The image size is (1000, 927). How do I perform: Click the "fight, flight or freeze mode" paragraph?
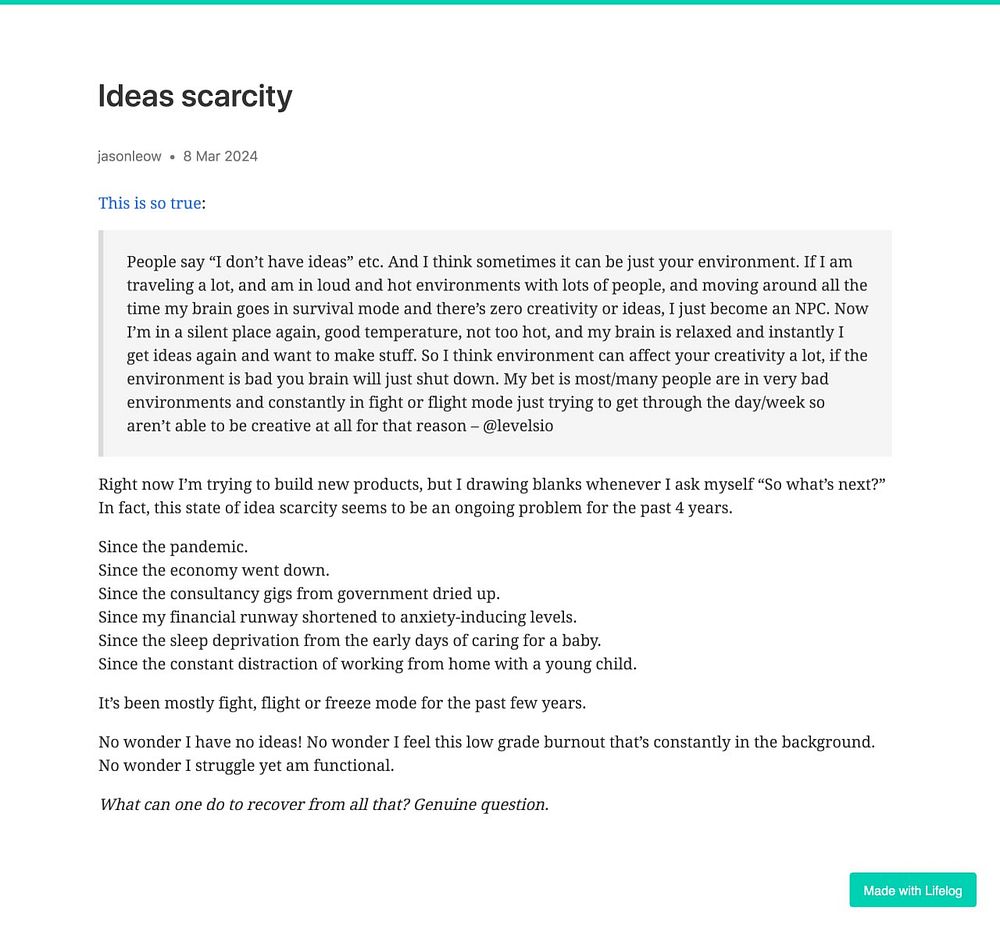[x=342, y=703]
